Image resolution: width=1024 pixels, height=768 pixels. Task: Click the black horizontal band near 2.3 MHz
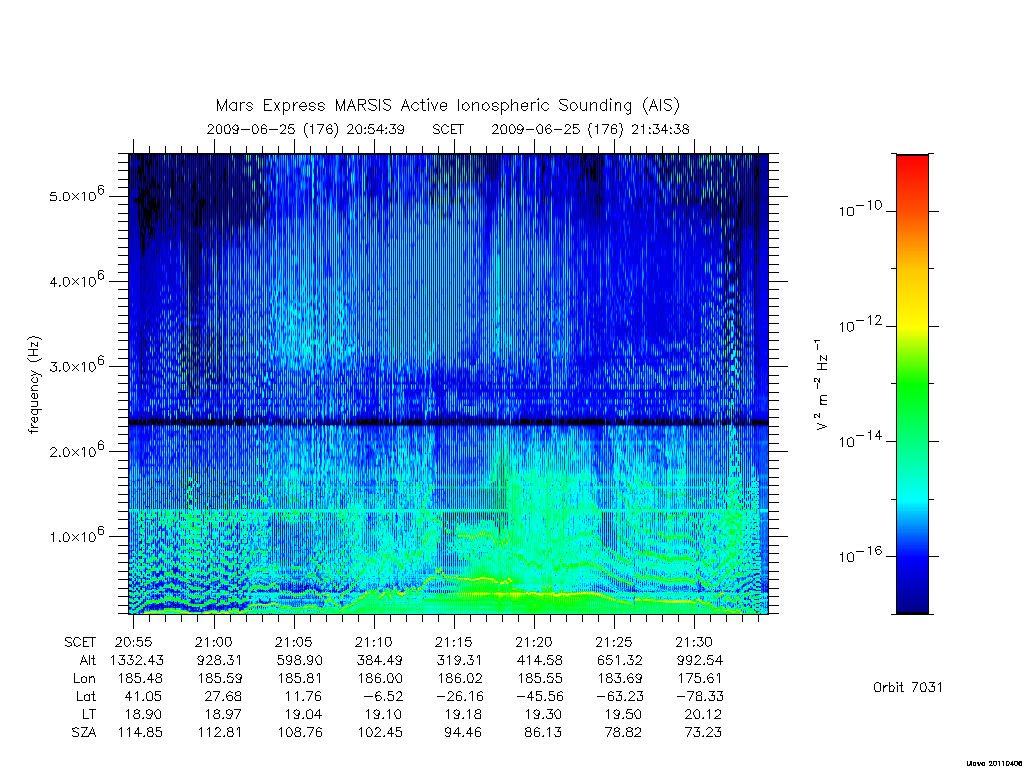[x=449, y=423]
